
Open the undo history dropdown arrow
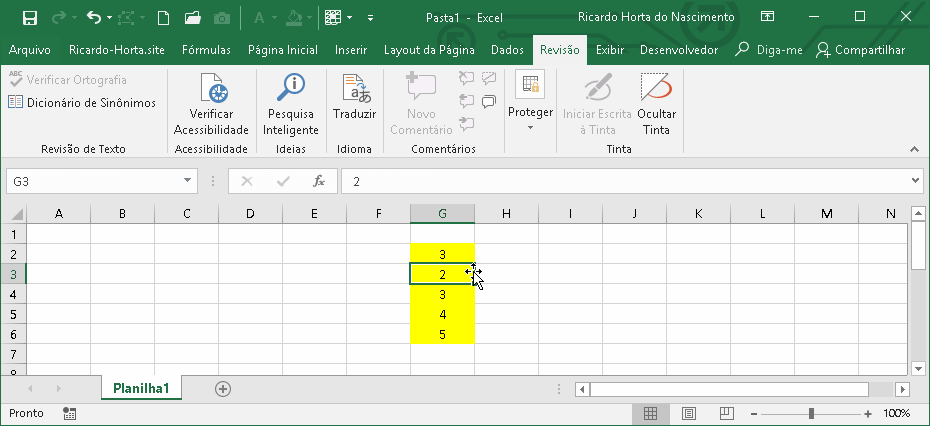point(109,18)
